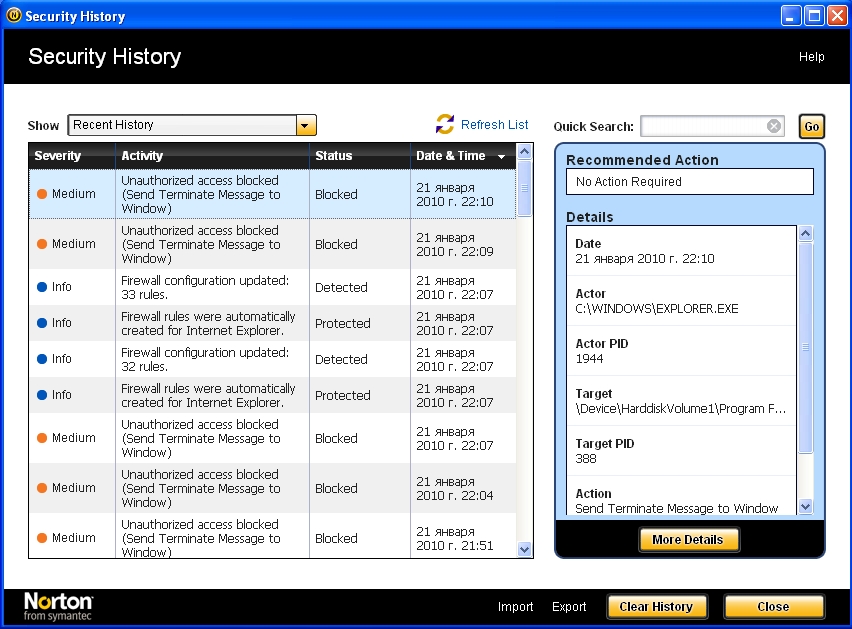Click the Clear History button
The image size is (852, 629).
pyautogui.click(x=657, y=607)
